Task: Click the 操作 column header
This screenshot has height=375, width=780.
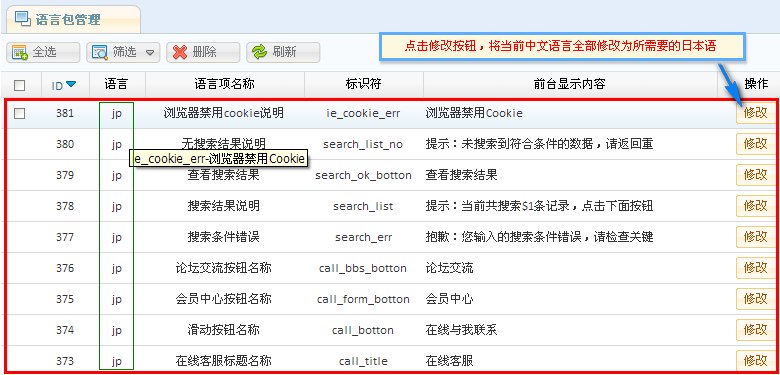Action: pos(756,84)
